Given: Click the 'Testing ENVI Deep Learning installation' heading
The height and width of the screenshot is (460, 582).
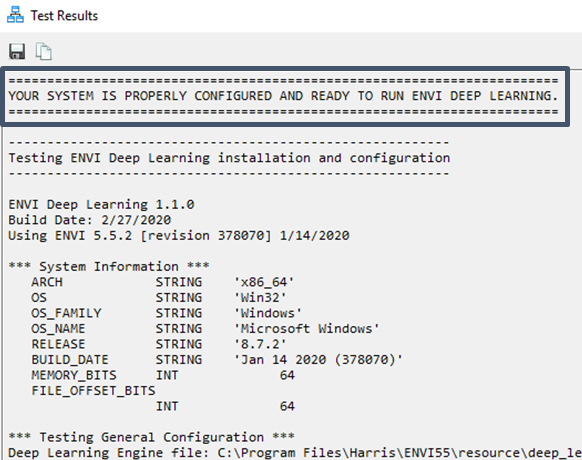Looking at the screenshot, I should pos(229,158).
